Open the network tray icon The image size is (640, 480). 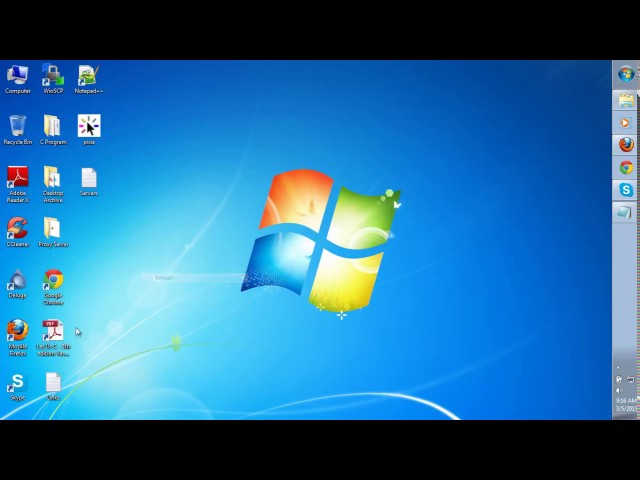631,379
